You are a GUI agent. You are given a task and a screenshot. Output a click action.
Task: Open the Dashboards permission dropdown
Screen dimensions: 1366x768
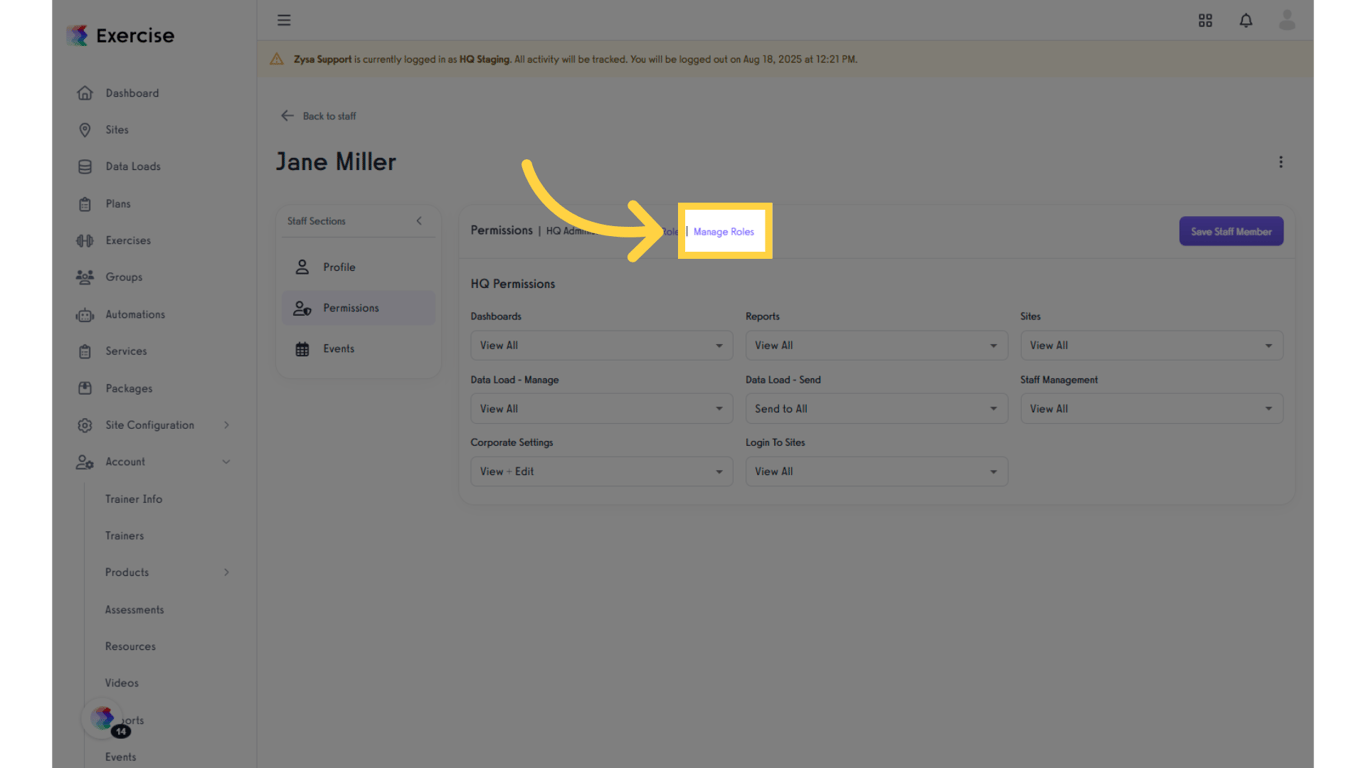pos(600,345)
